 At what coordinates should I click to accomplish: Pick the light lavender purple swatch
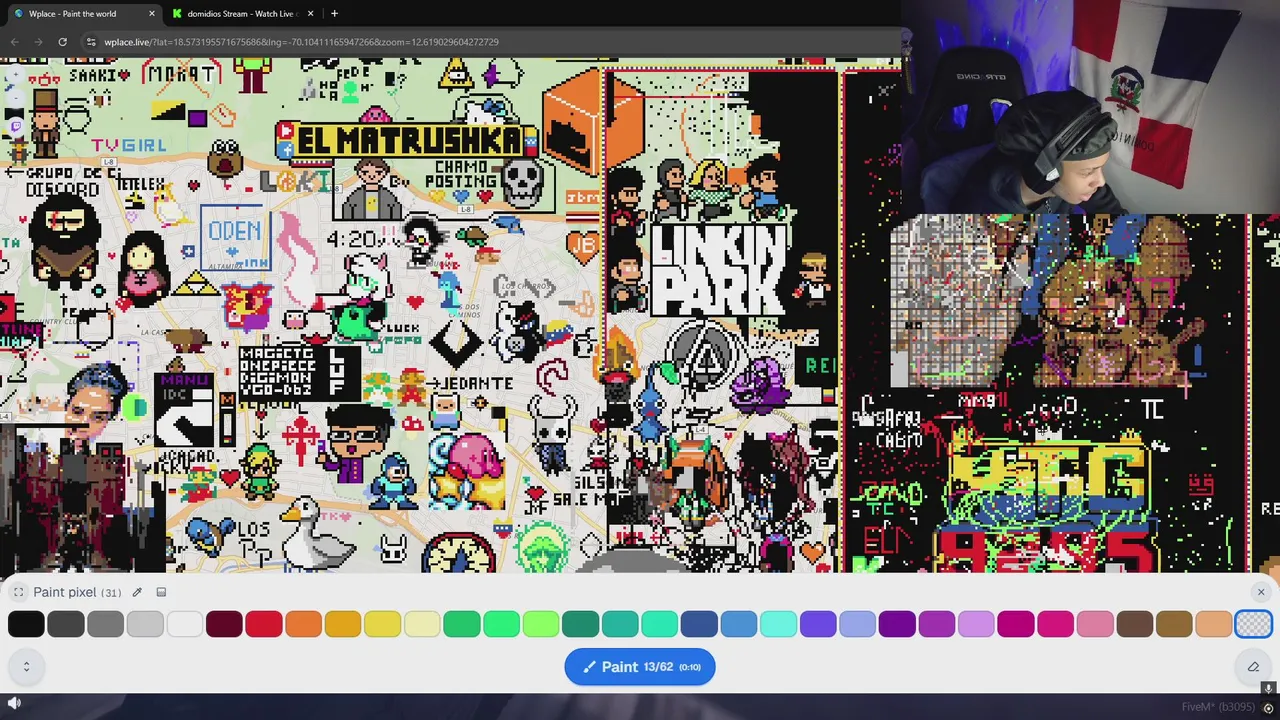976,624
